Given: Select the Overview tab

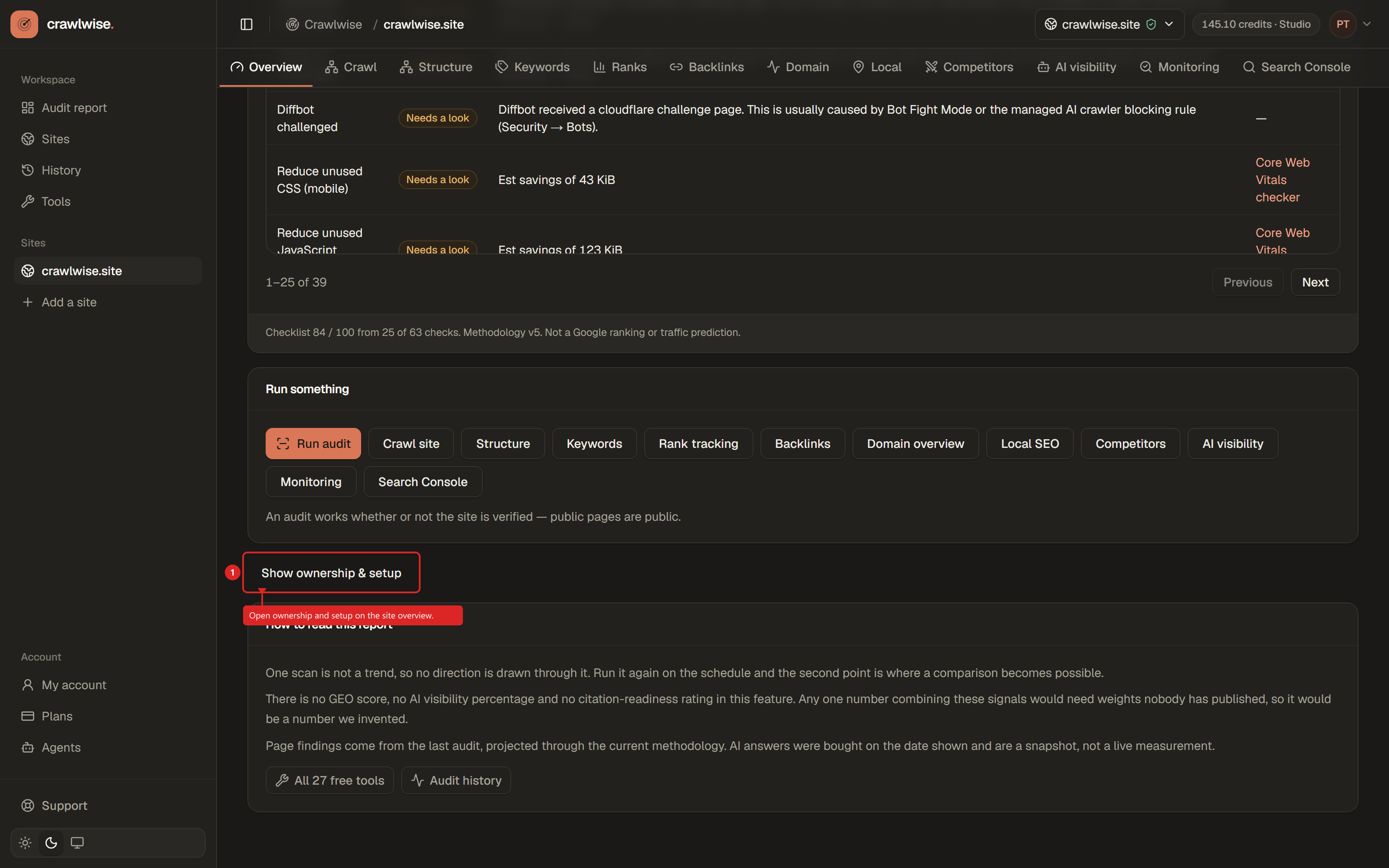Looking at the screenshot, I should click(x=266, y=67).
